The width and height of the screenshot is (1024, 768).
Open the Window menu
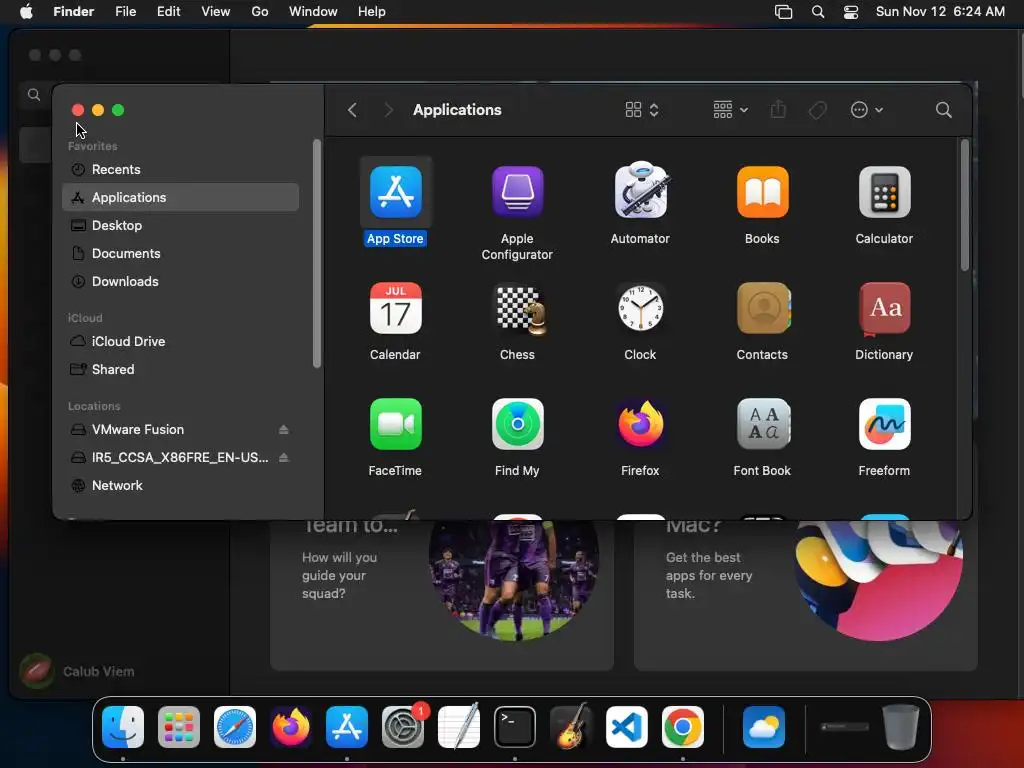click(313, 12)
